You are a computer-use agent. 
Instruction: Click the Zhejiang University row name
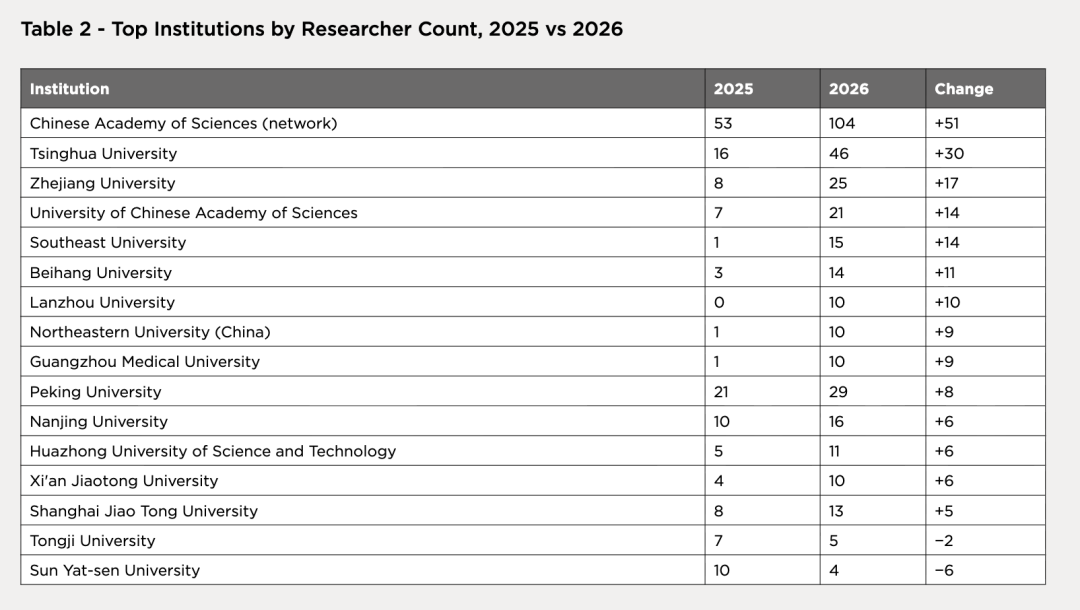click(103, 183)
